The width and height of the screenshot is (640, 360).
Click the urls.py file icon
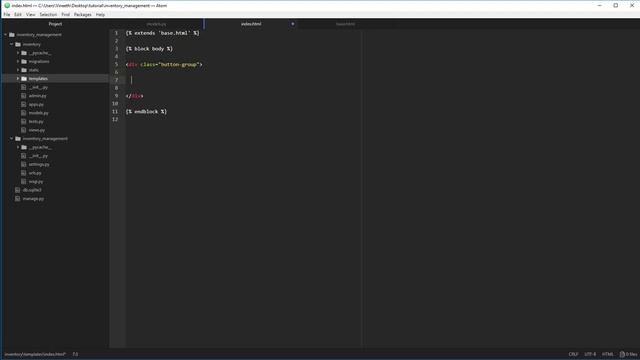coord(24,173)
